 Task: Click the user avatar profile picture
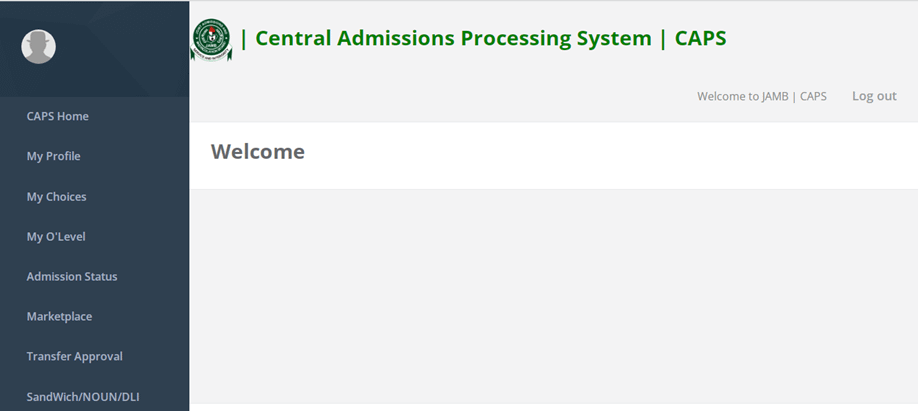39,47
